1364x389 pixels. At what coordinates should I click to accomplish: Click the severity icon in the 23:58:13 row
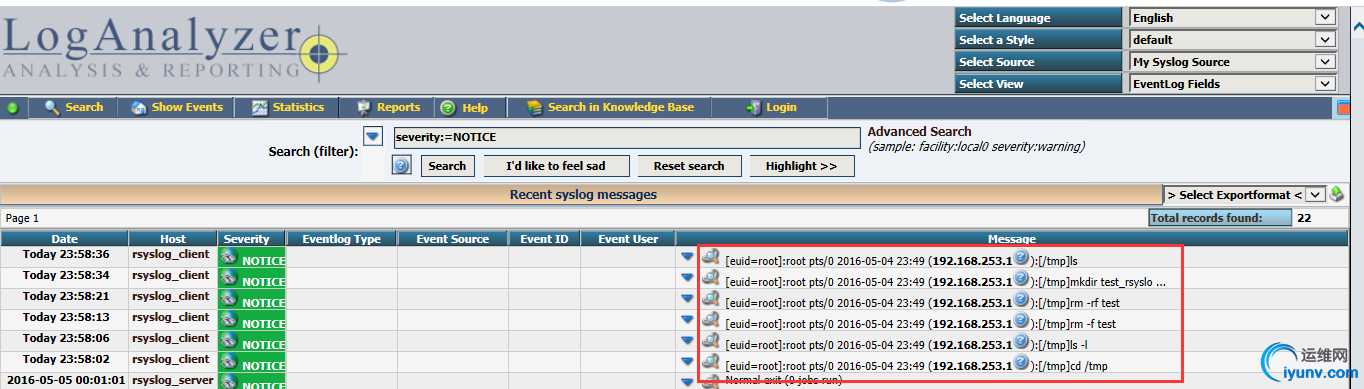pyautogui.click(x=229, y=319)
